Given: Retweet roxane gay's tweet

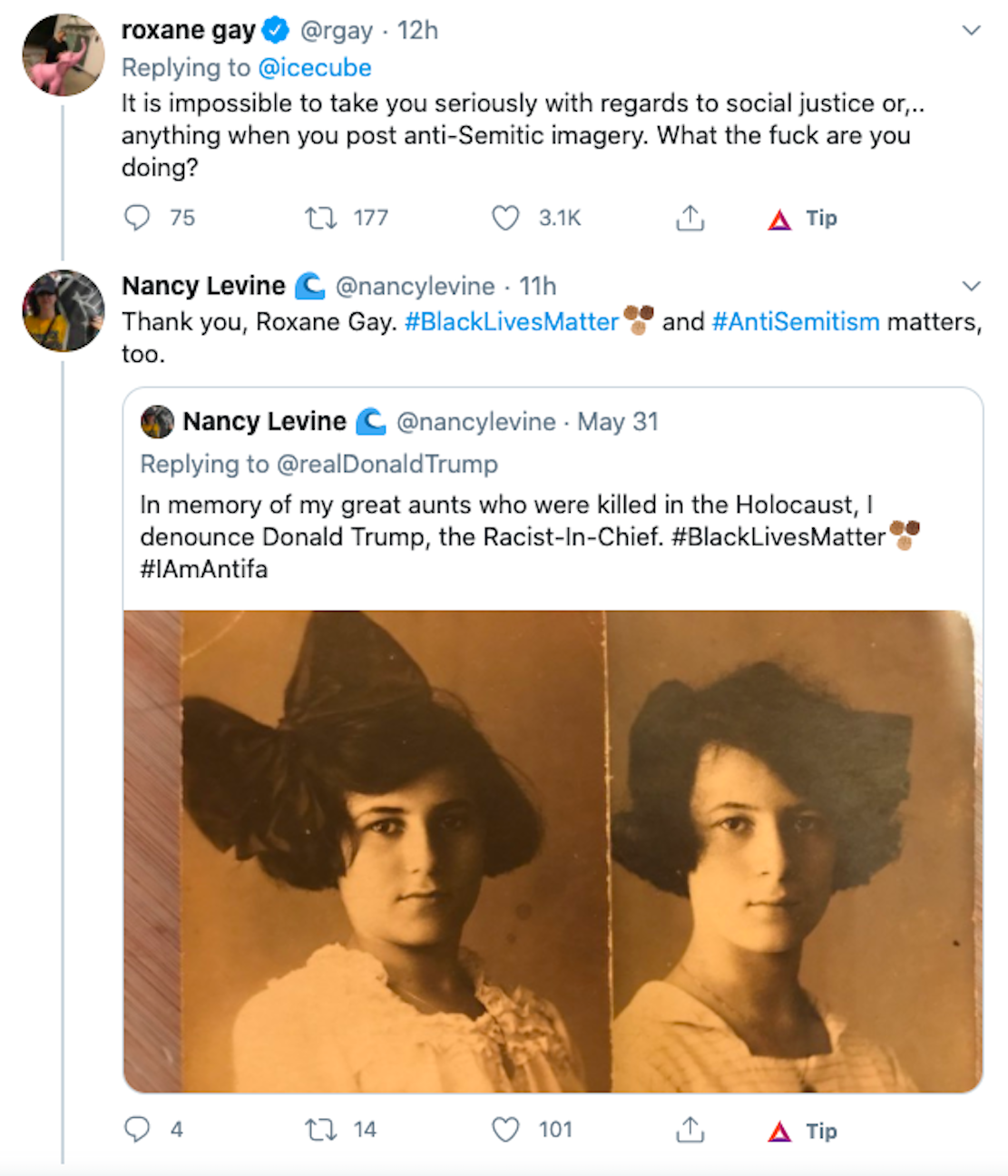Looking at the screenshot, I should pos(320,218).
